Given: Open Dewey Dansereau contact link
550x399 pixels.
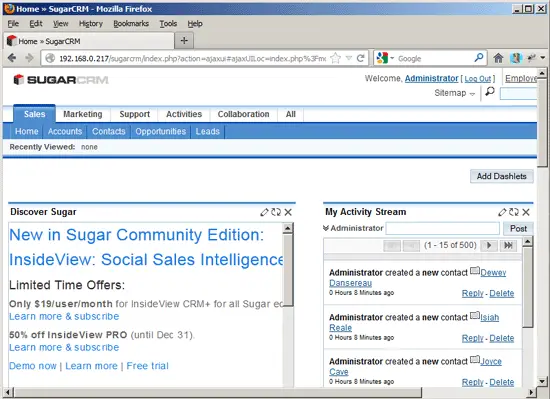Looking at the screenshot, I should tap(417, 278).
